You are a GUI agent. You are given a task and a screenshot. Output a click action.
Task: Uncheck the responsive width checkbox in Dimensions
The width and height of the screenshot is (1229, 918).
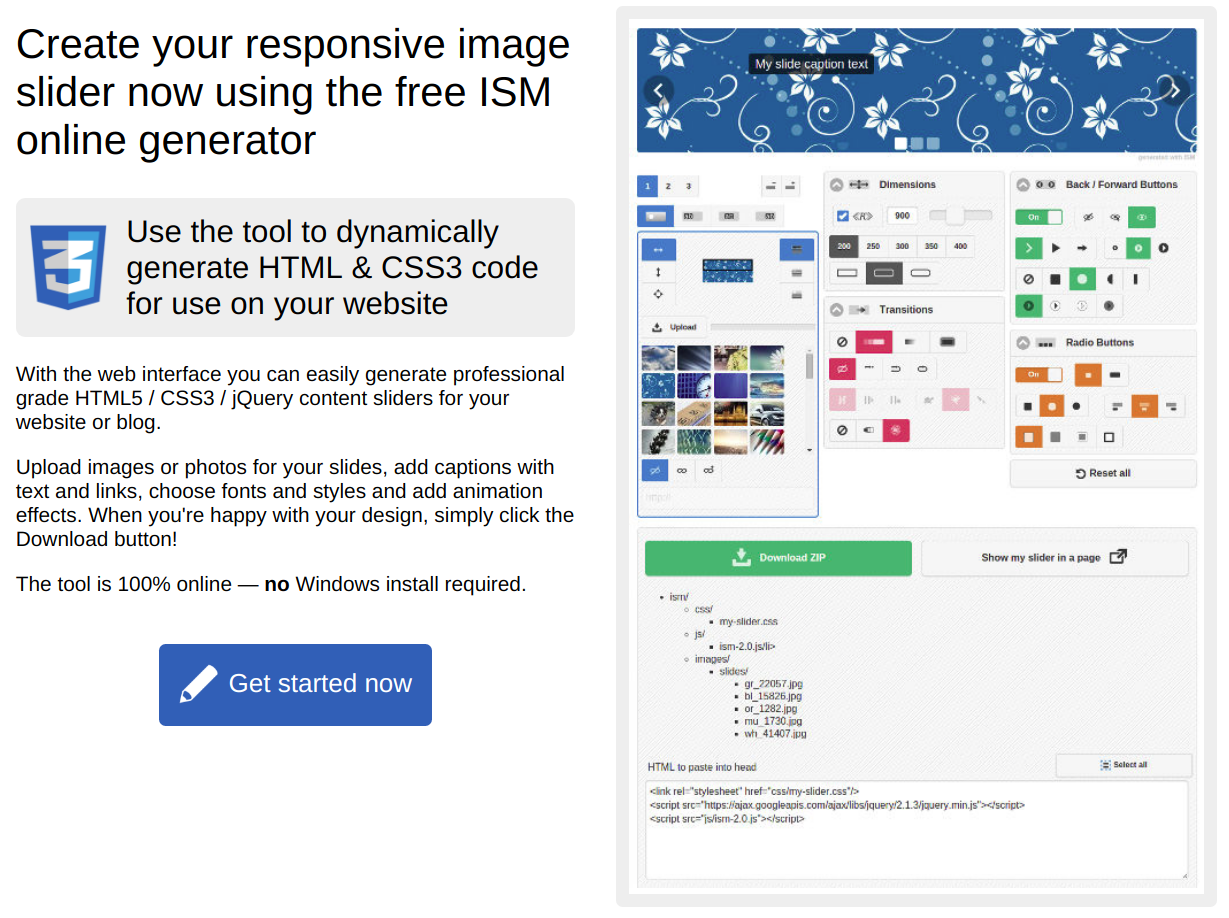(842, 216)
